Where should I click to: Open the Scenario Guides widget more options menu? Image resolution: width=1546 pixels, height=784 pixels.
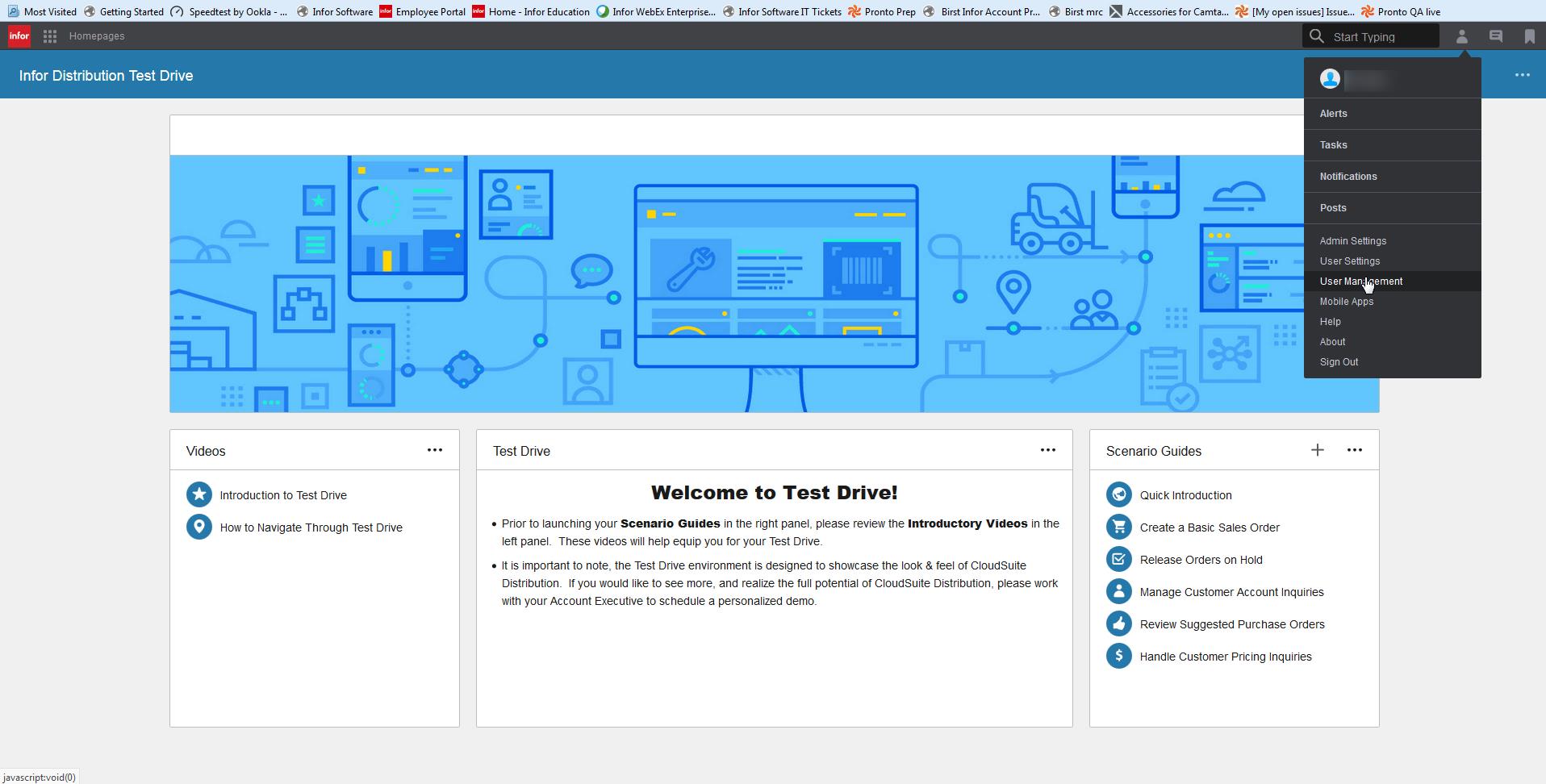tap(1355, 450)
